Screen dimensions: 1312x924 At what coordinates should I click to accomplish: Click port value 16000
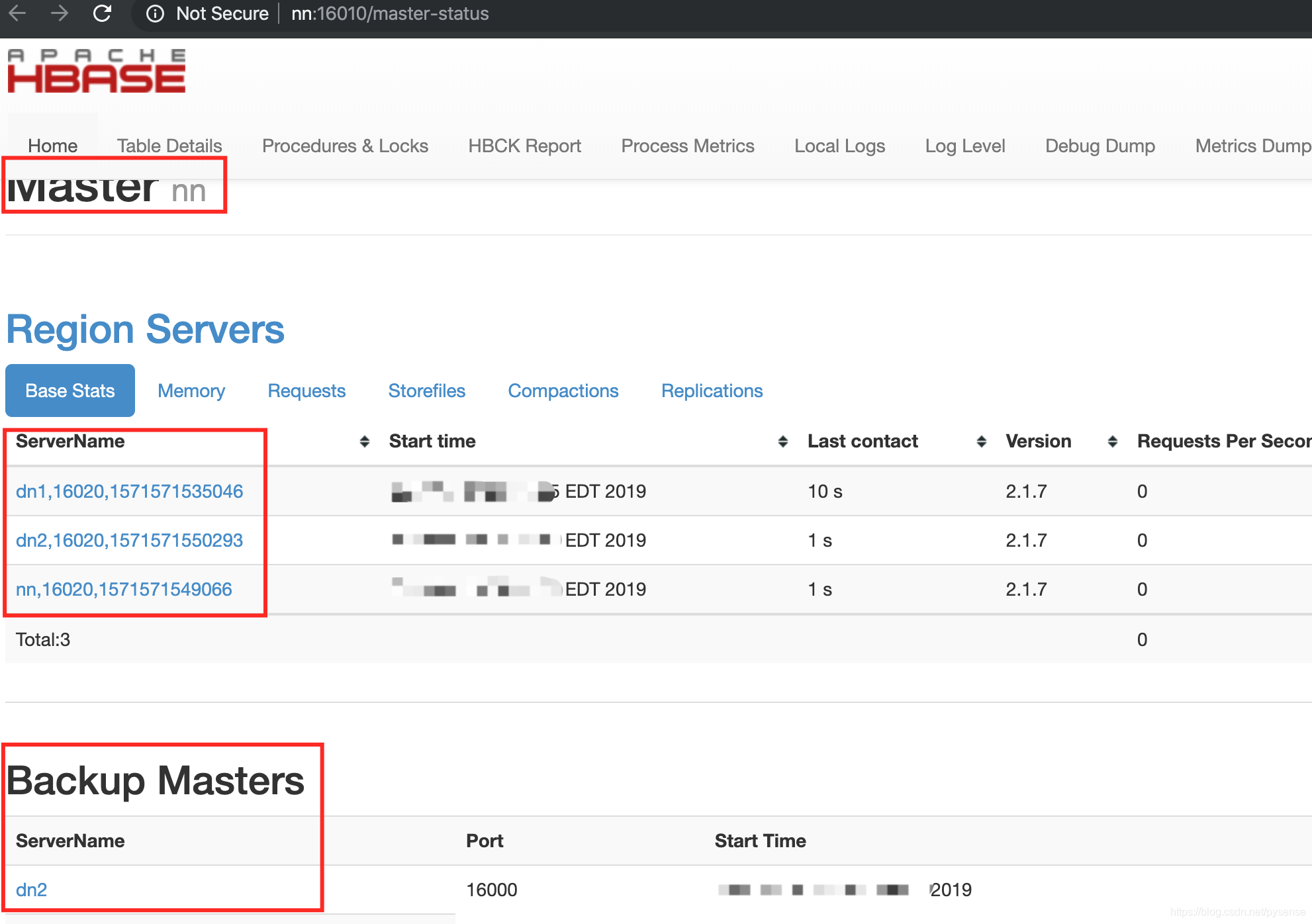(x=492, y=890)
